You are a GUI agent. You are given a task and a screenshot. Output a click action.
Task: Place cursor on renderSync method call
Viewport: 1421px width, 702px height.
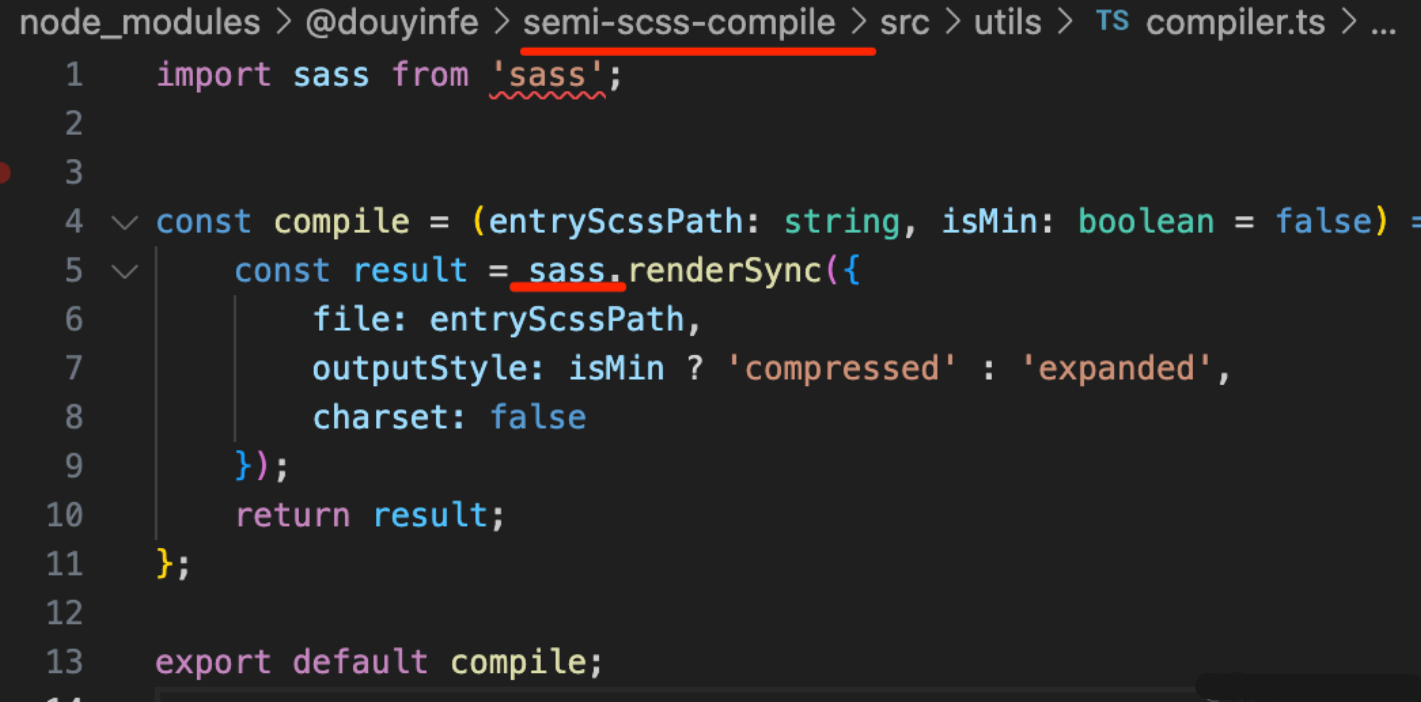coord(724,270)
